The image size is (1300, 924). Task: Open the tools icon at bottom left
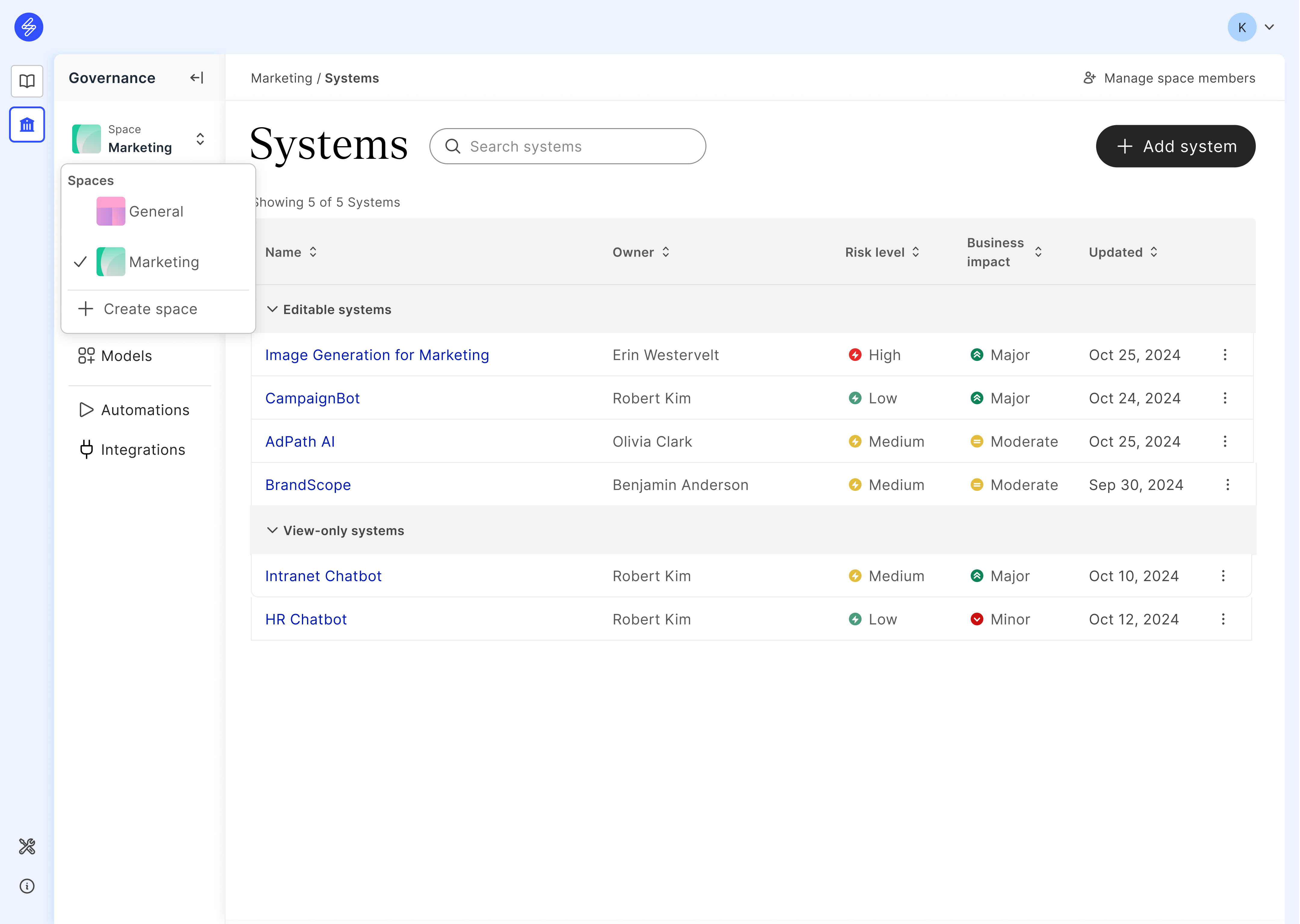tap(27, 846)
